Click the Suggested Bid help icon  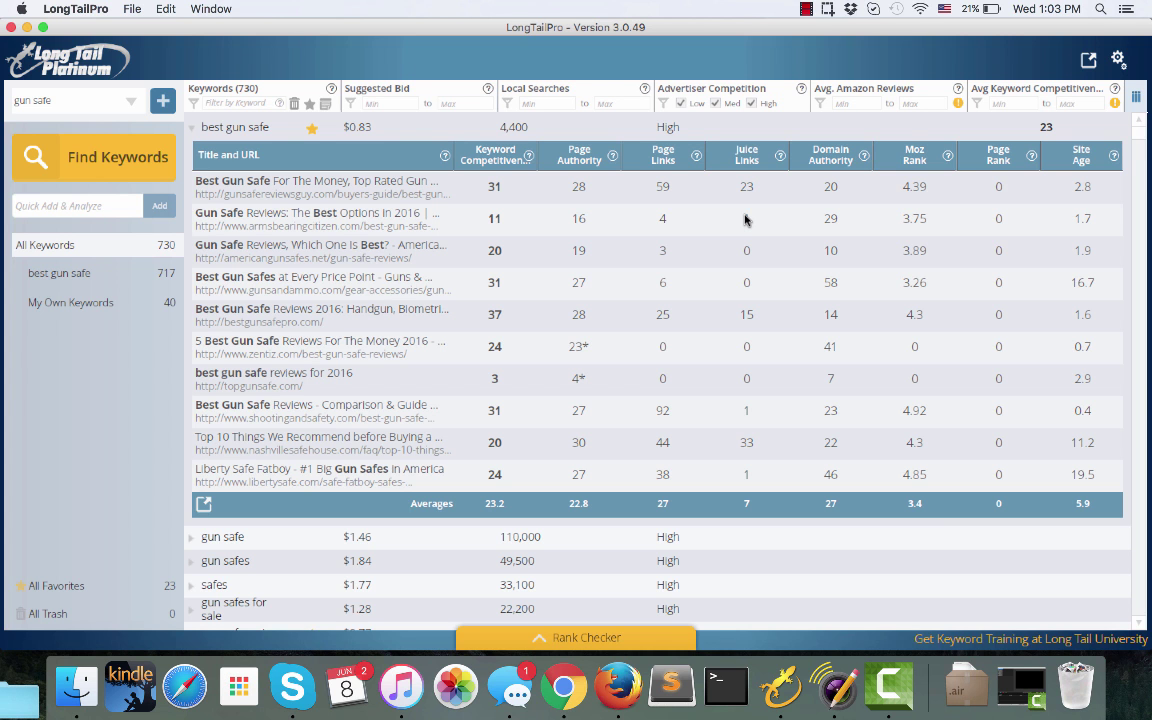[x=488, y=88]
